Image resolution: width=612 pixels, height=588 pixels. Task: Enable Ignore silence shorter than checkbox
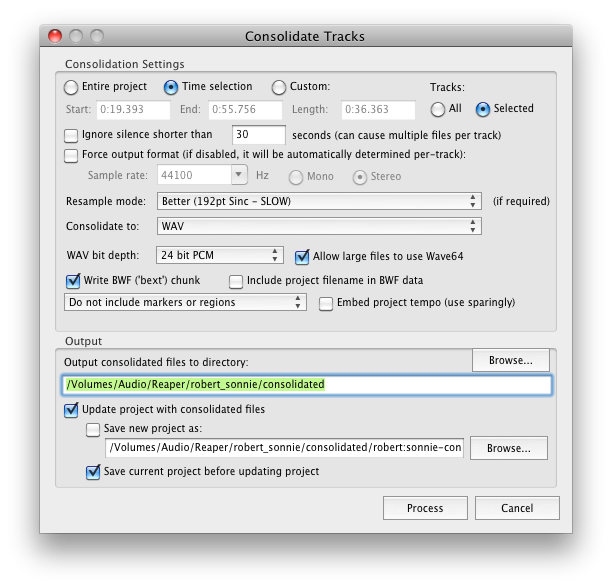71,136
